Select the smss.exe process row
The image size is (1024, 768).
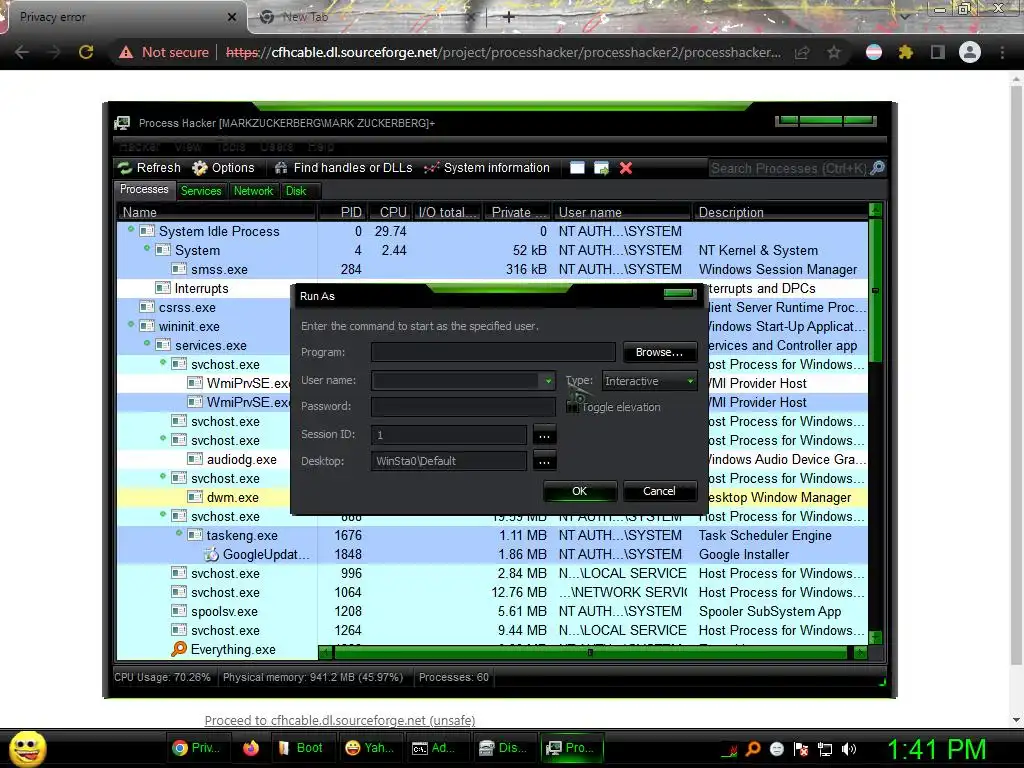click(x=493, y=269)
